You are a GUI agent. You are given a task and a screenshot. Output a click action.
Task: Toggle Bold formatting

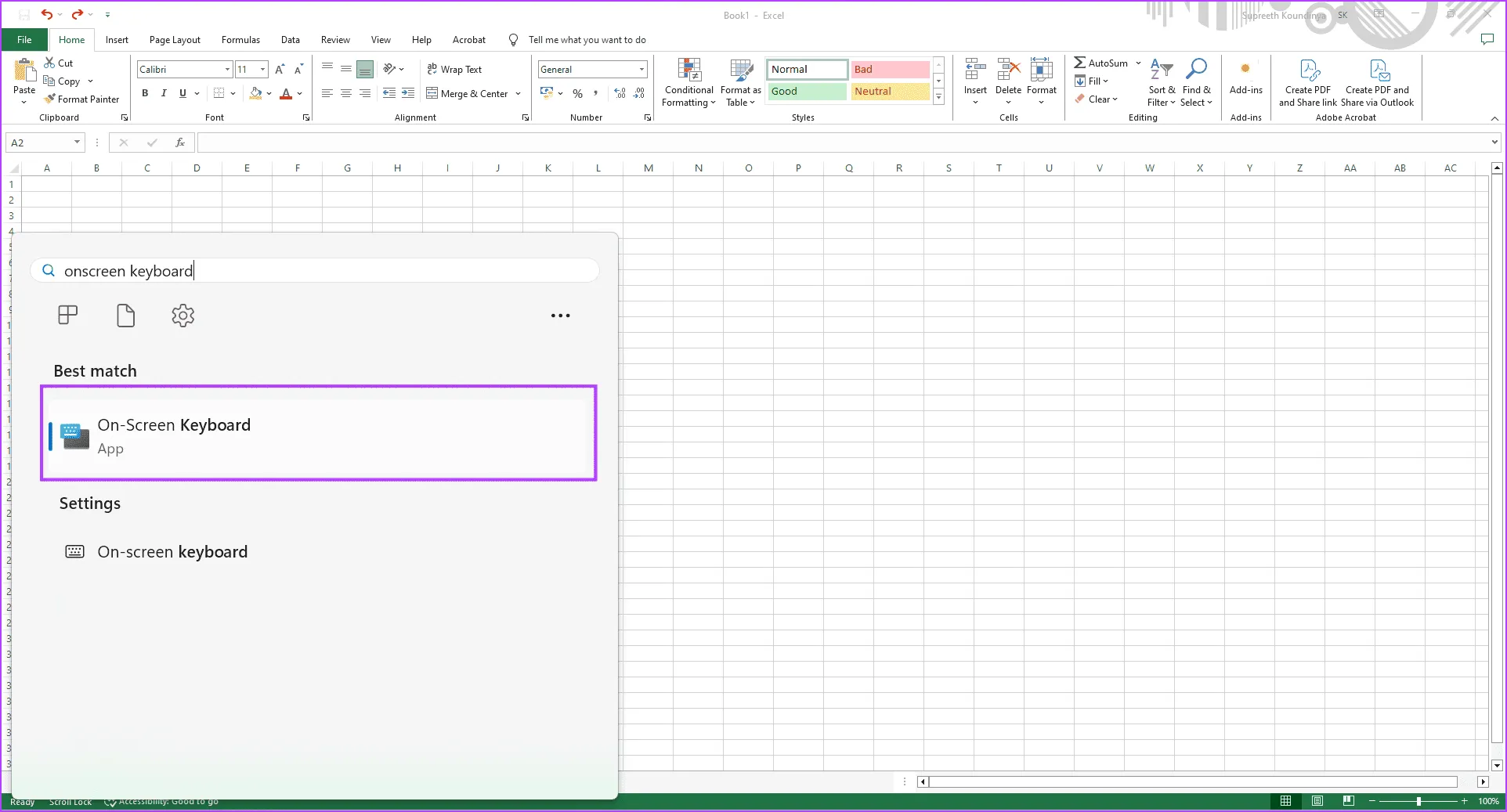click(145, 93)
